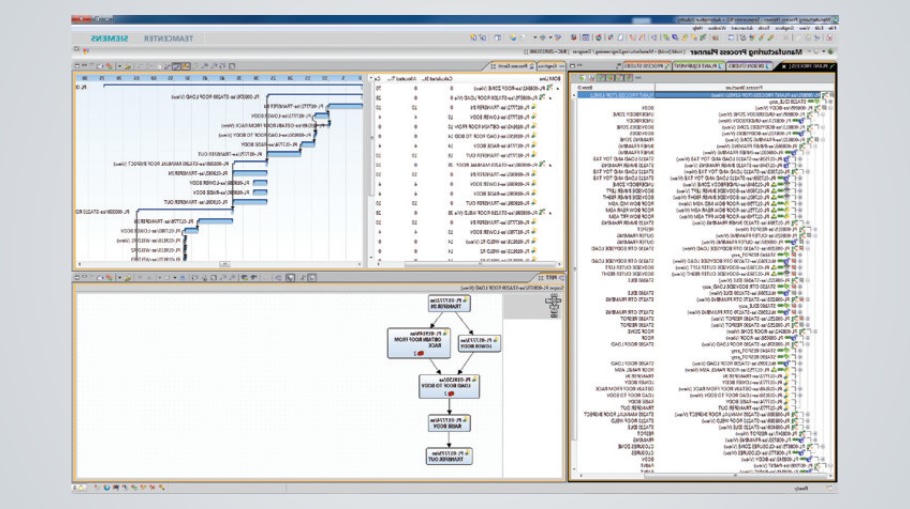This screenshot has height=509, width=910.
Task: Switch to the DESIGN STUDIES tab
Action: point(749,67)
